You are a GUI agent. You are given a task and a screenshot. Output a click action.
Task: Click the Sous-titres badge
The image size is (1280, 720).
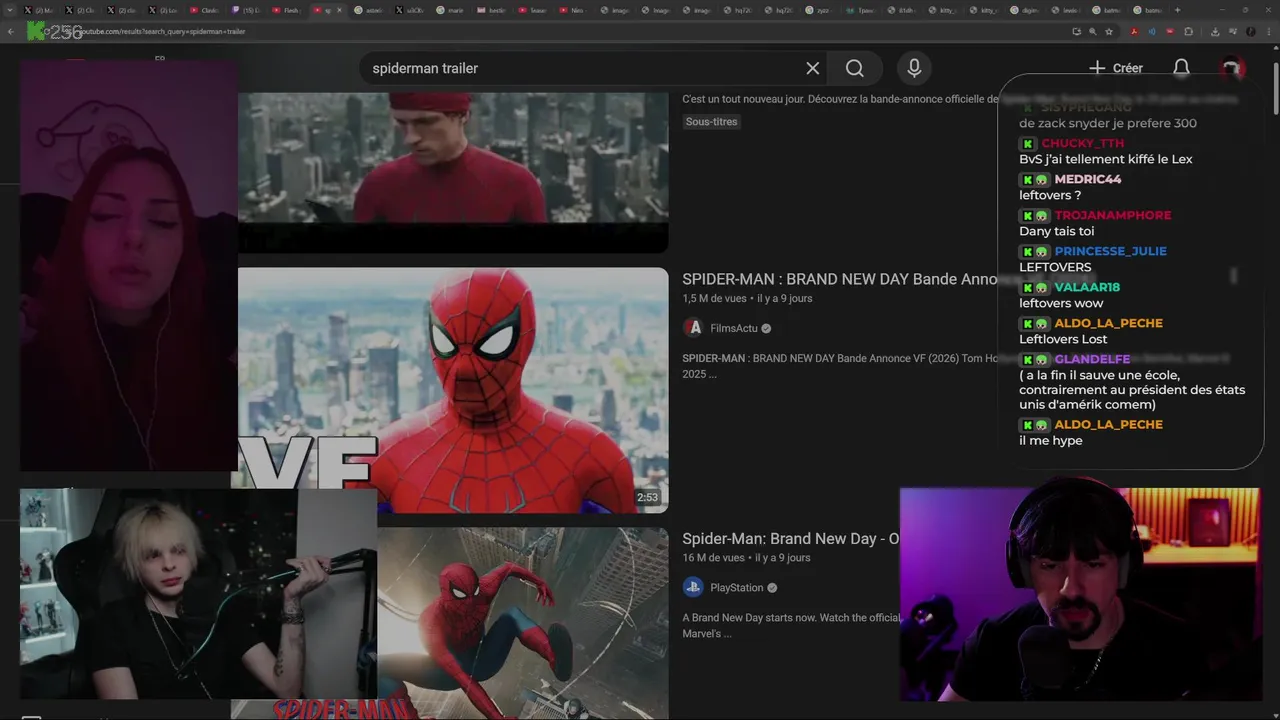(711, 122)
